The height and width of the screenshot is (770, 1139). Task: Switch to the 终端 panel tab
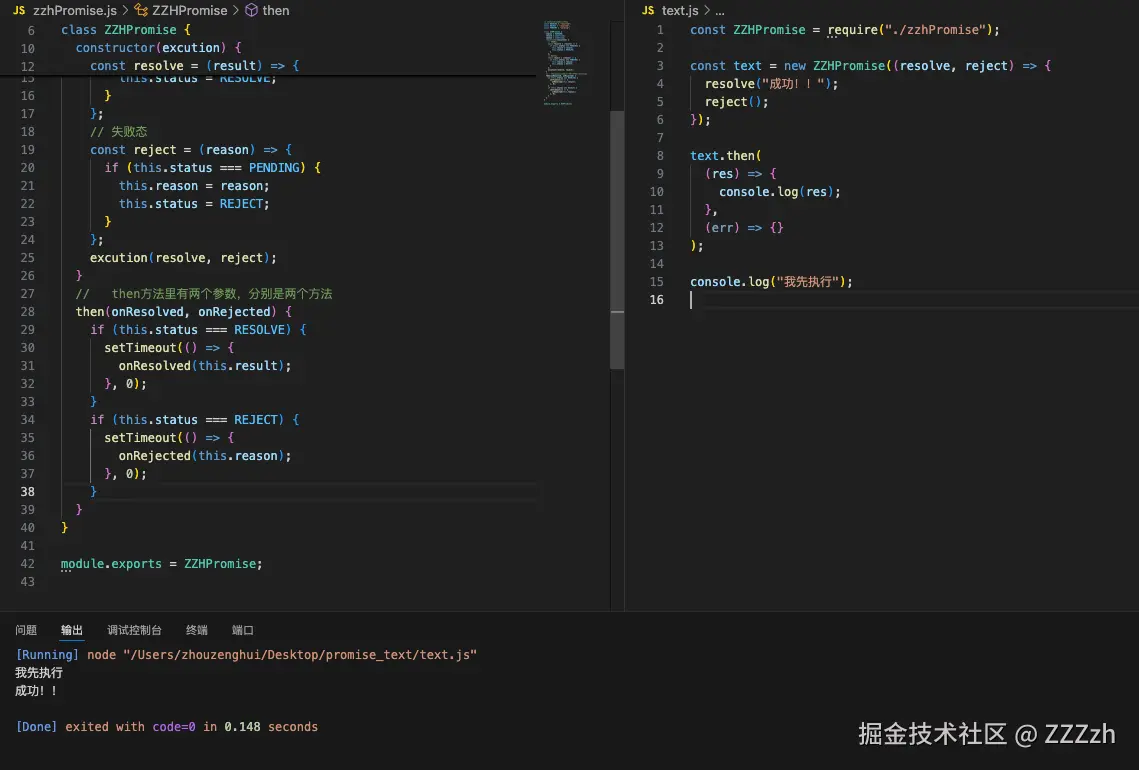coord(197,630)
